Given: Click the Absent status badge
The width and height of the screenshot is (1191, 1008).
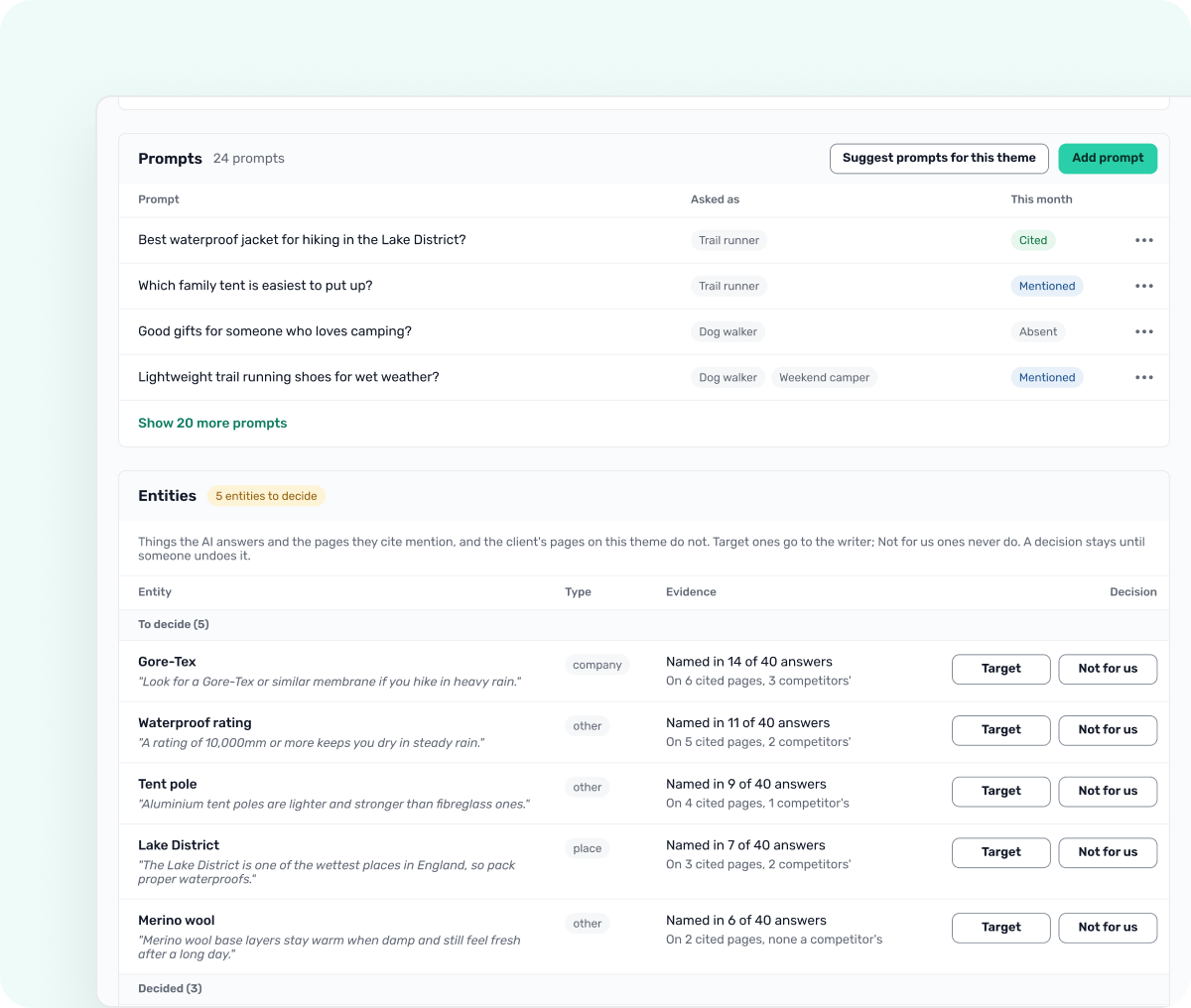Looking at the screenshot, I should pyautogui.click(x=1038, y=331).
